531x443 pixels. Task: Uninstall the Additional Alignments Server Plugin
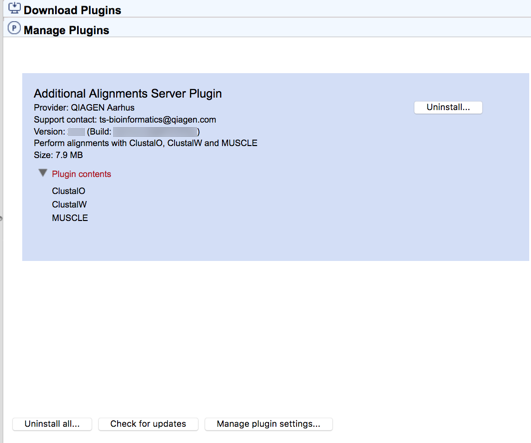click(448, 107)
